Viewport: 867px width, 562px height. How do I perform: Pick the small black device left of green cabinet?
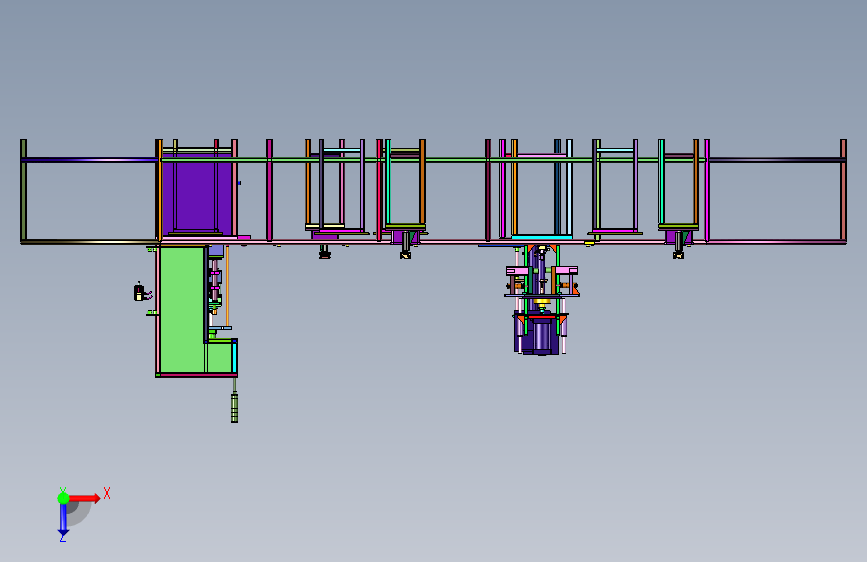pos(139,292)
